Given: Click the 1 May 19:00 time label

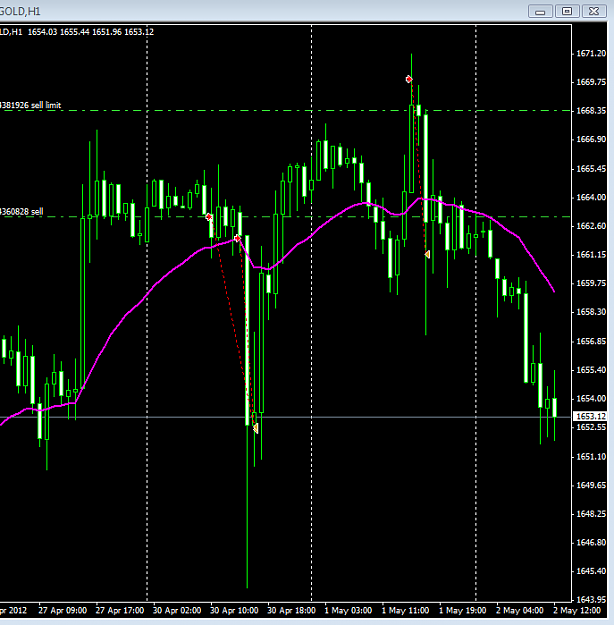Looking at the screenshot, I should point(462,611).
